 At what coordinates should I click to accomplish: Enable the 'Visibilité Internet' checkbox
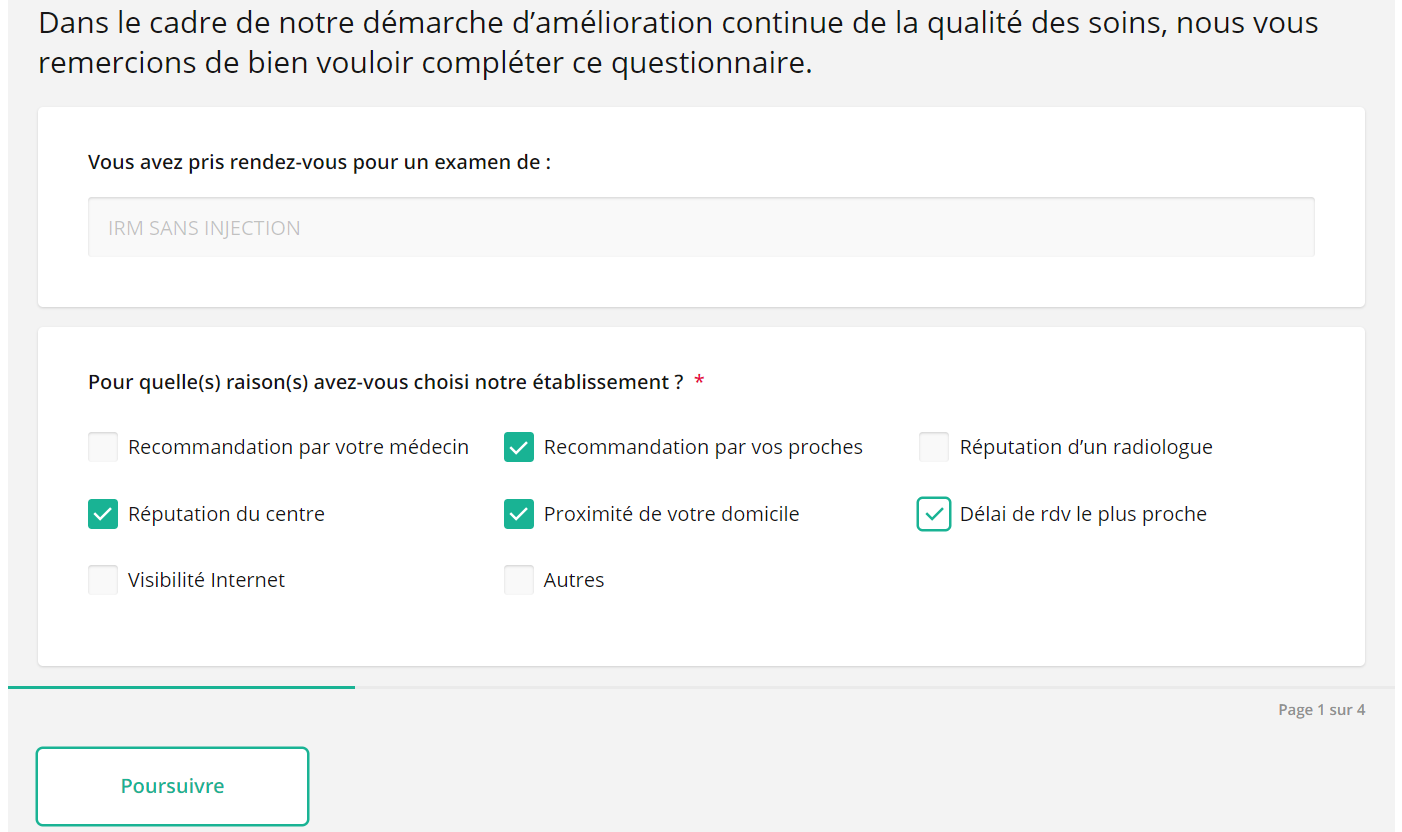[x=103, y=580]
